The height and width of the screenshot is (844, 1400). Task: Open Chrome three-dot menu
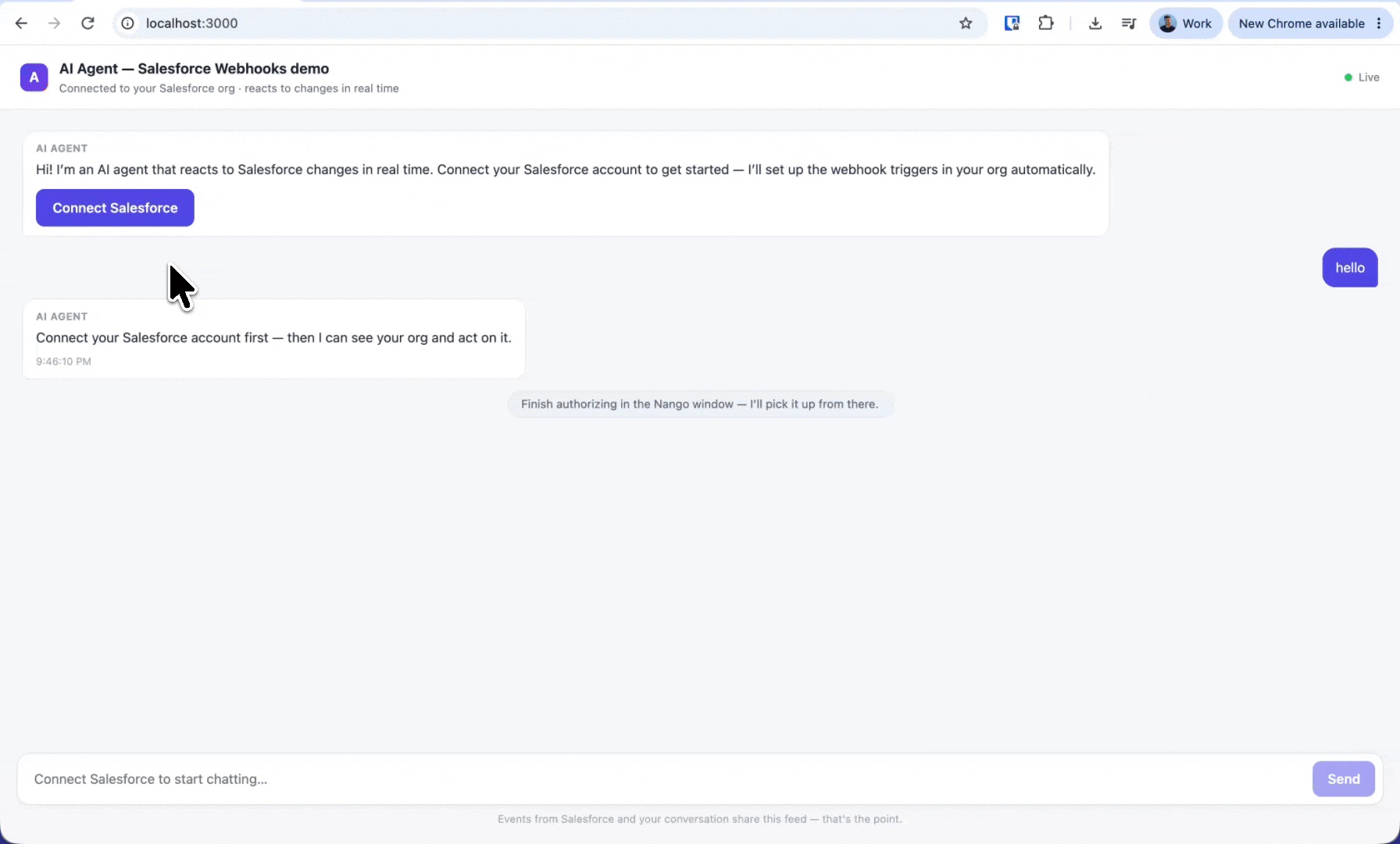coord(1379,23)
